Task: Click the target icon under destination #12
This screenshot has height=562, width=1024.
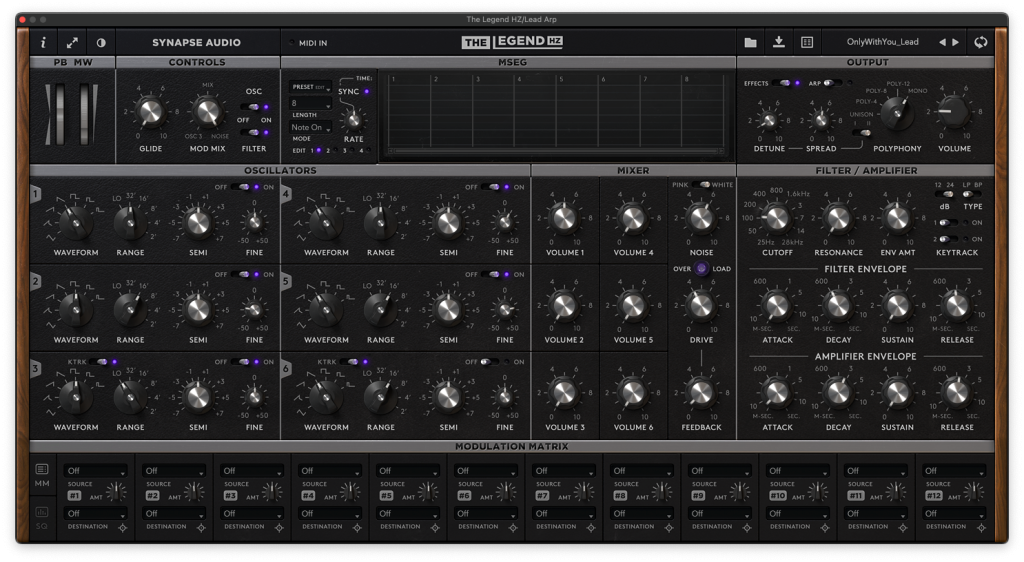Action: click(x=981, y=527)
